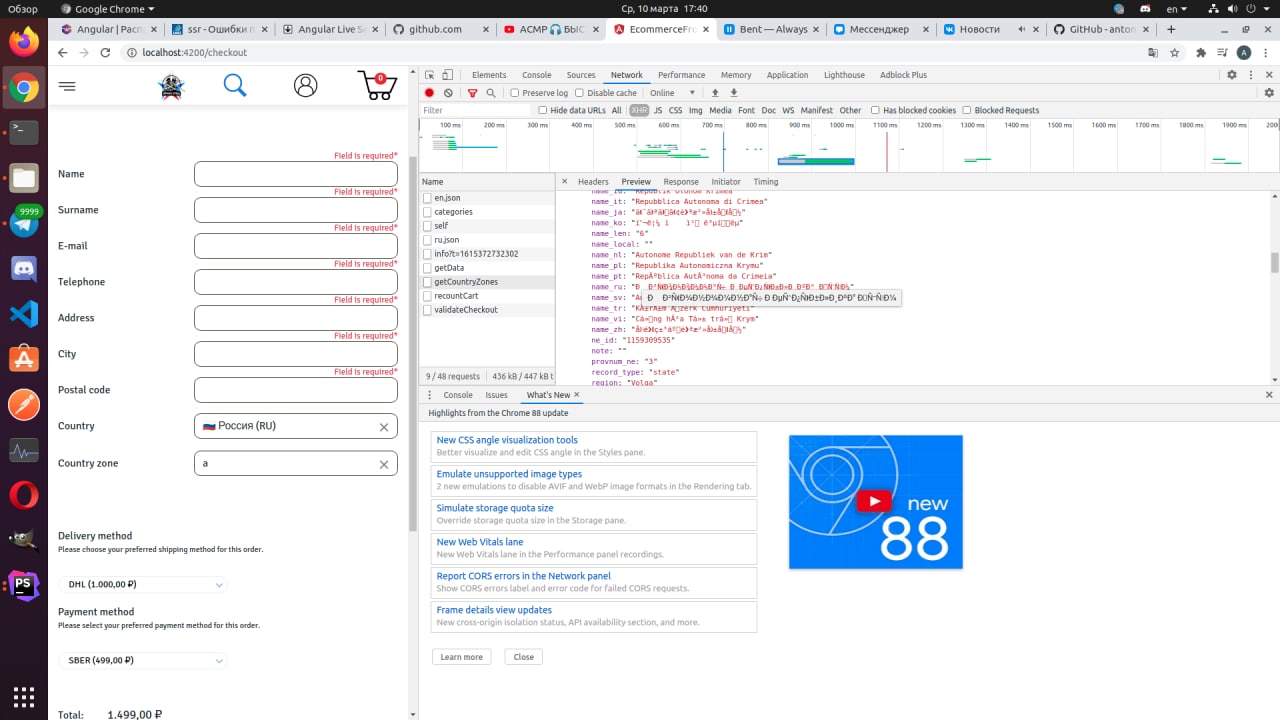Screen dimensions: 1280x720
Task: Reload the page in Chrome
Action: 105,52
